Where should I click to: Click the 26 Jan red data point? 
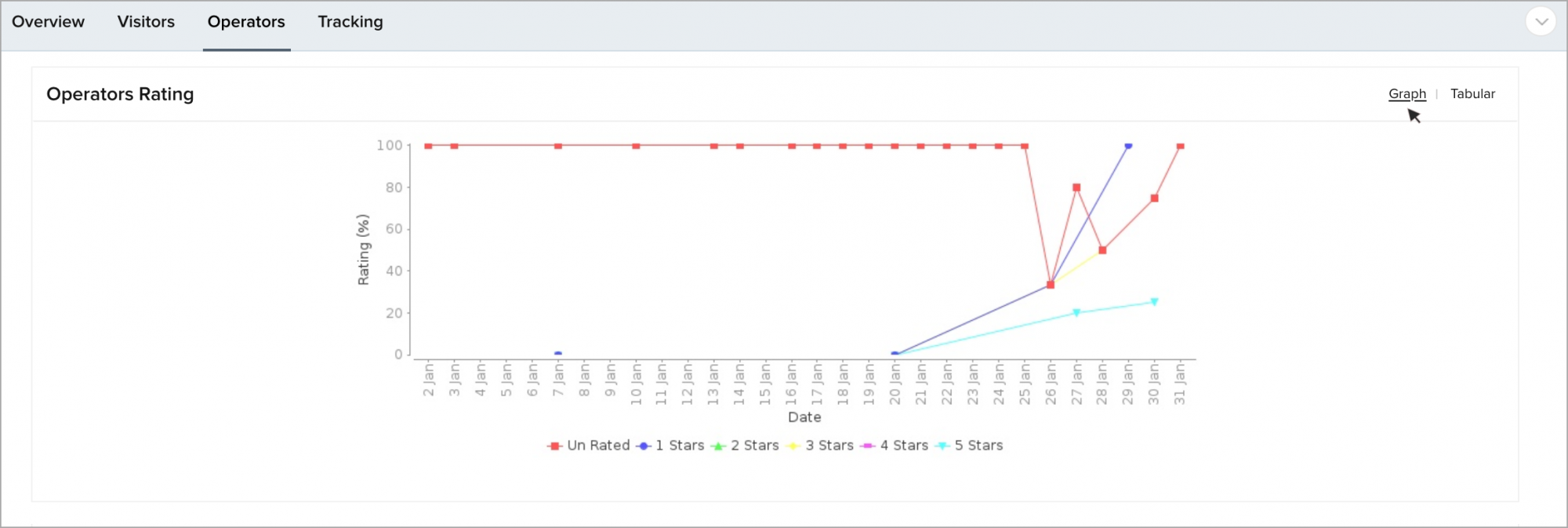click(x=1051, y=285)
